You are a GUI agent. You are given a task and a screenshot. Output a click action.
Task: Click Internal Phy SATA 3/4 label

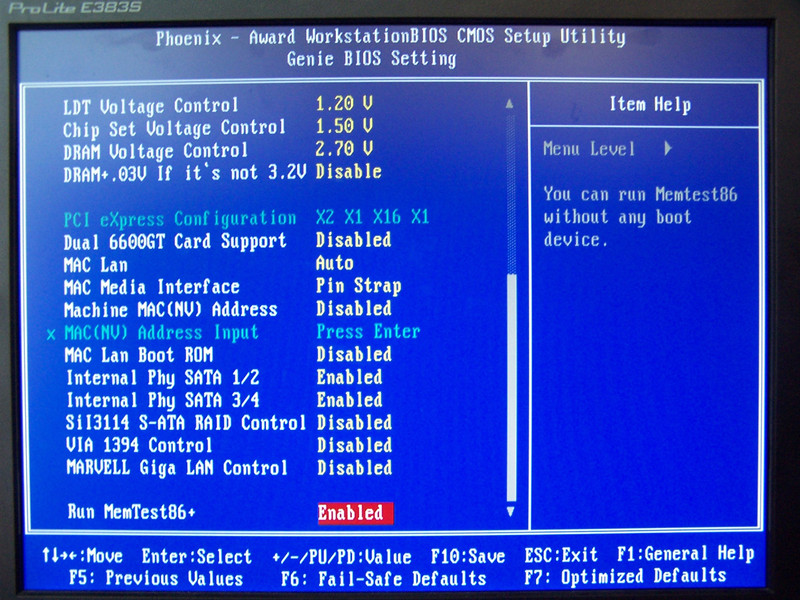tap(163, 401)
